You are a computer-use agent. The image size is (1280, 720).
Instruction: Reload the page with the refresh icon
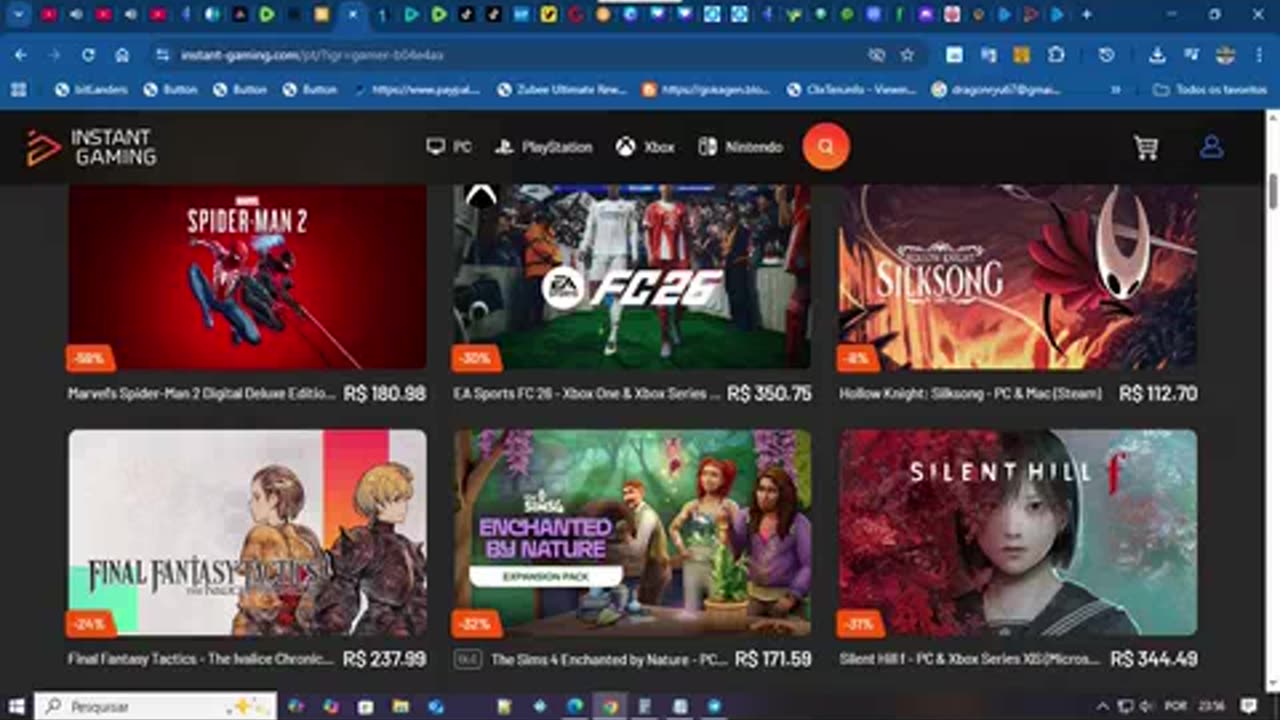coord(88,55)
